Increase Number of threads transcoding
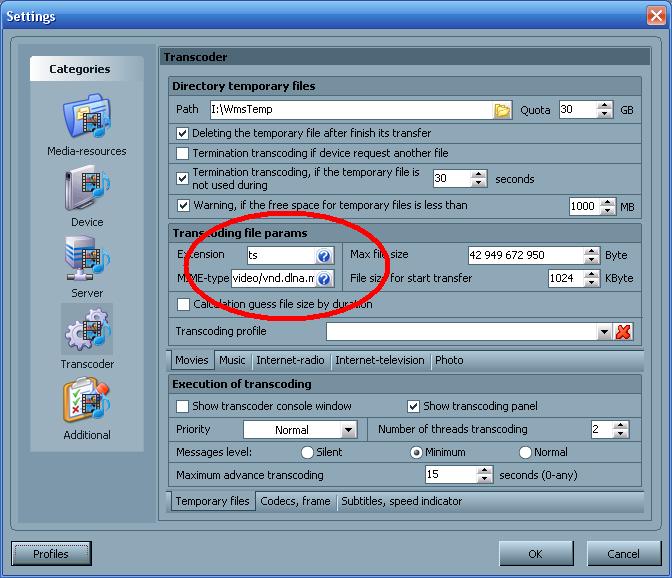This screenshot has height=578, width=672. (621, 425)
